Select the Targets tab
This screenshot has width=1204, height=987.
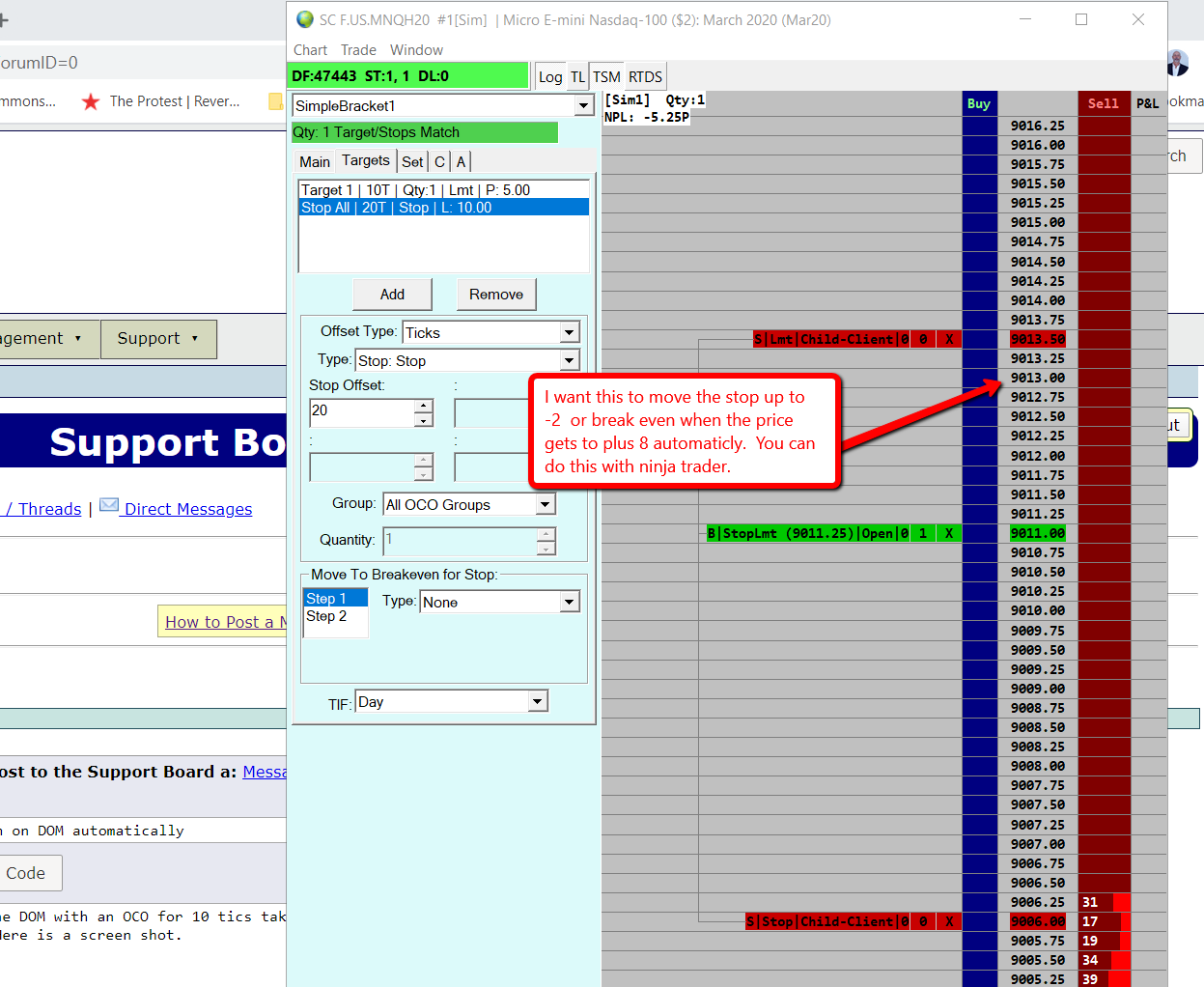pyautogui.click(x=366, y=161)
